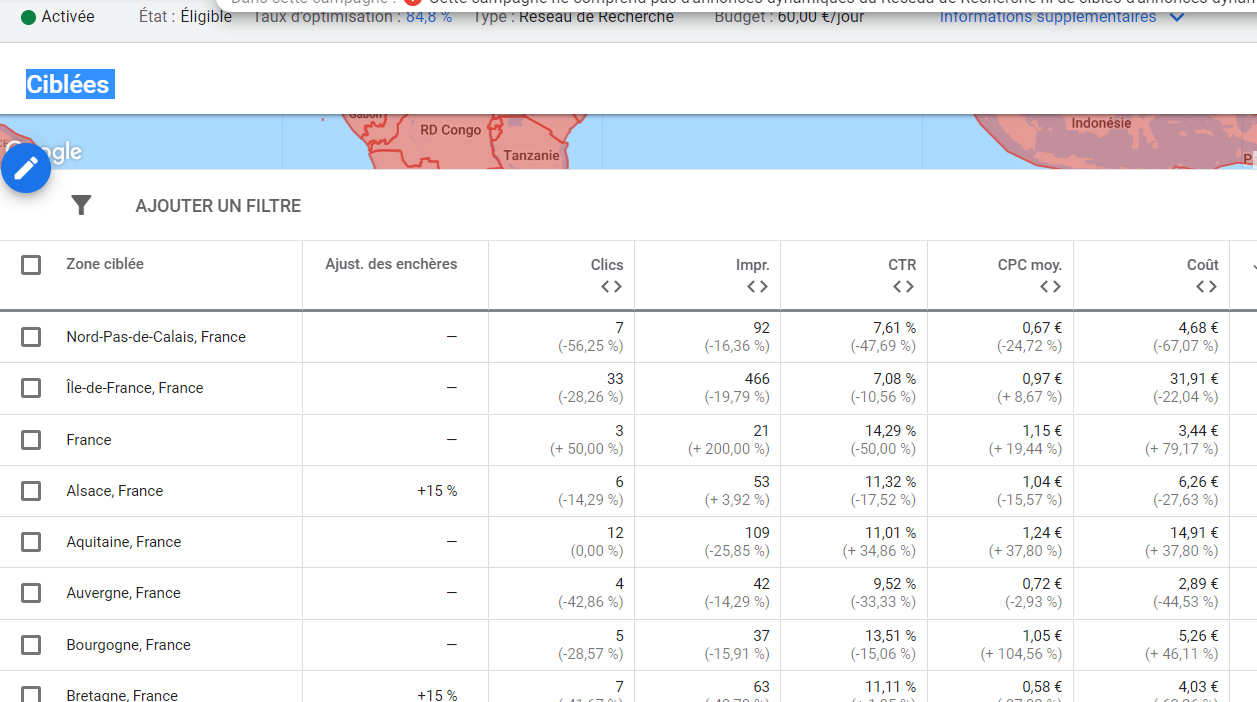Select the Ciblées tab
Viewport: 1257px width, 702px height.
point(69,84)
